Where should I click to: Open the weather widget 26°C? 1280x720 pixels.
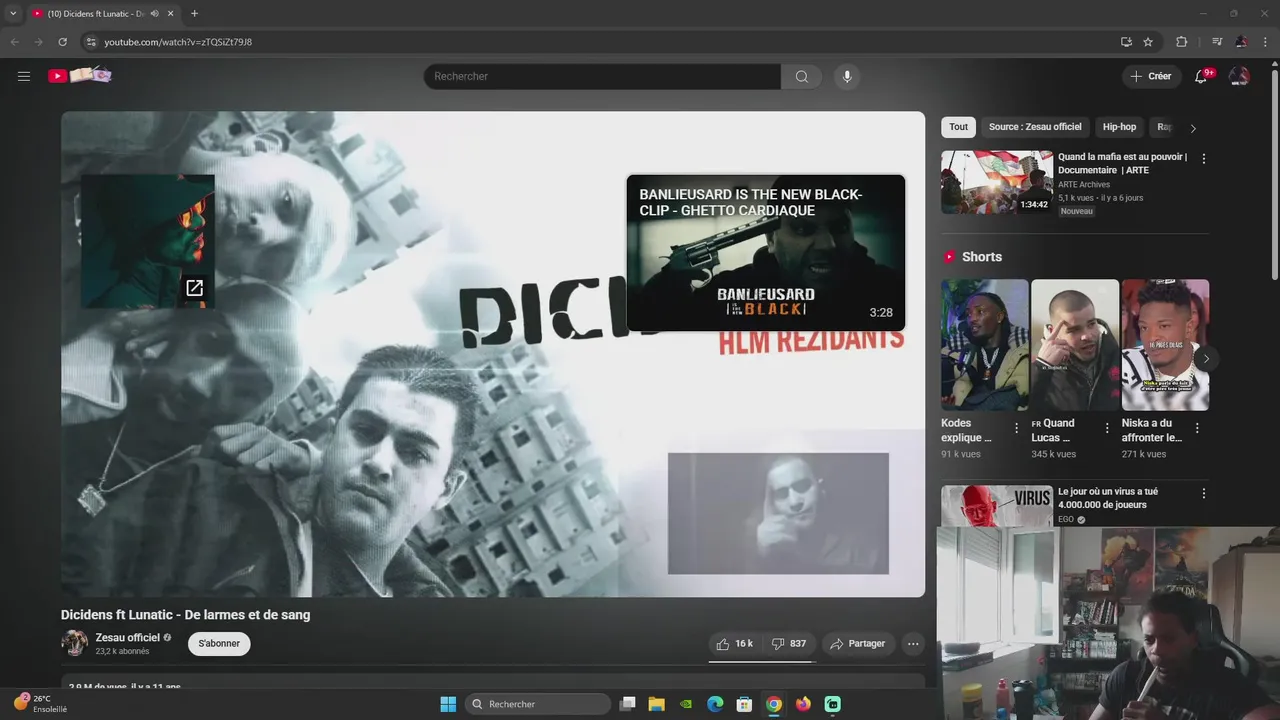[x=40, y=704]
